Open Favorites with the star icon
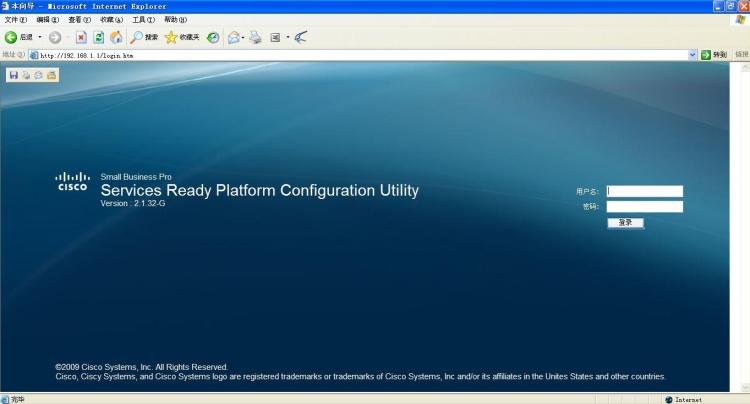 pos(171,37)
